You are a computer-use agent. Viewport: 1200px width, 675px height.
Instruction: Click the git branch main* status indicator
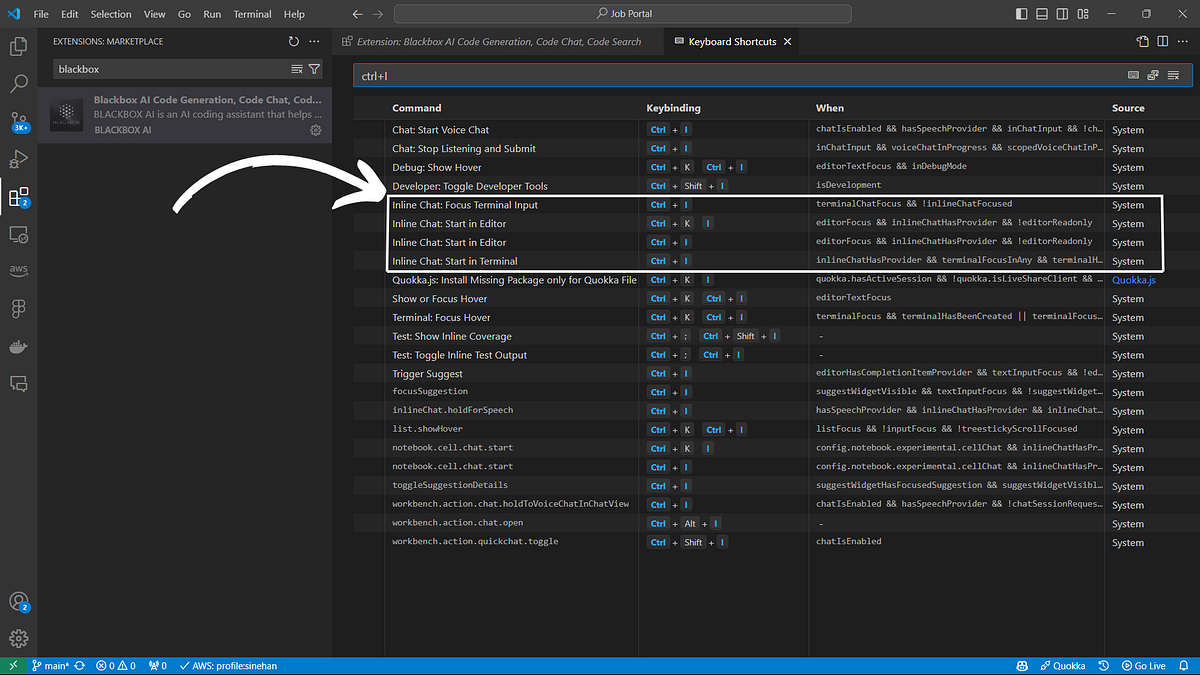[52, 665]
